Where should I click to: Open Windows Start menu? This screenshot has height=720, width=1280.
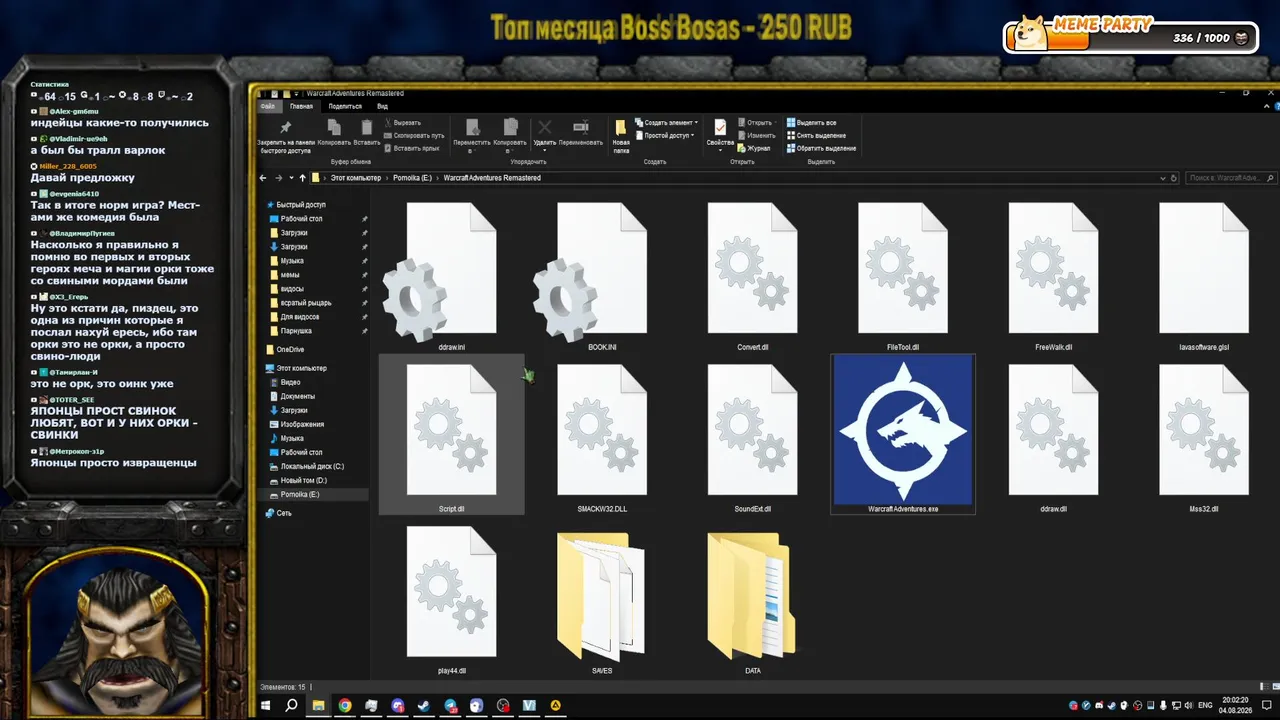click(x=265, y=706)
